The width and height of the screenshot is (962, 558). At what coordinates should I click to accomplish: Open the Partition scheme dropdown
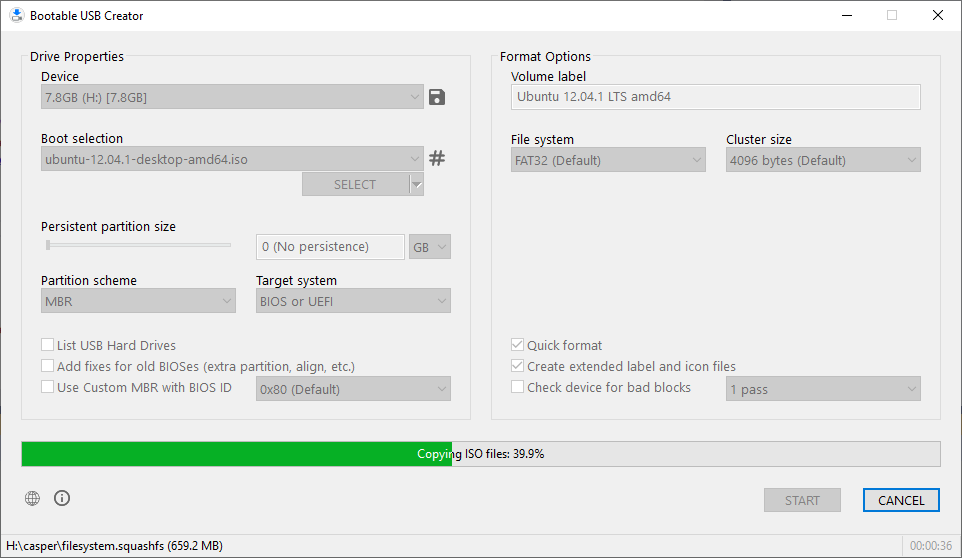coord(138,301)
